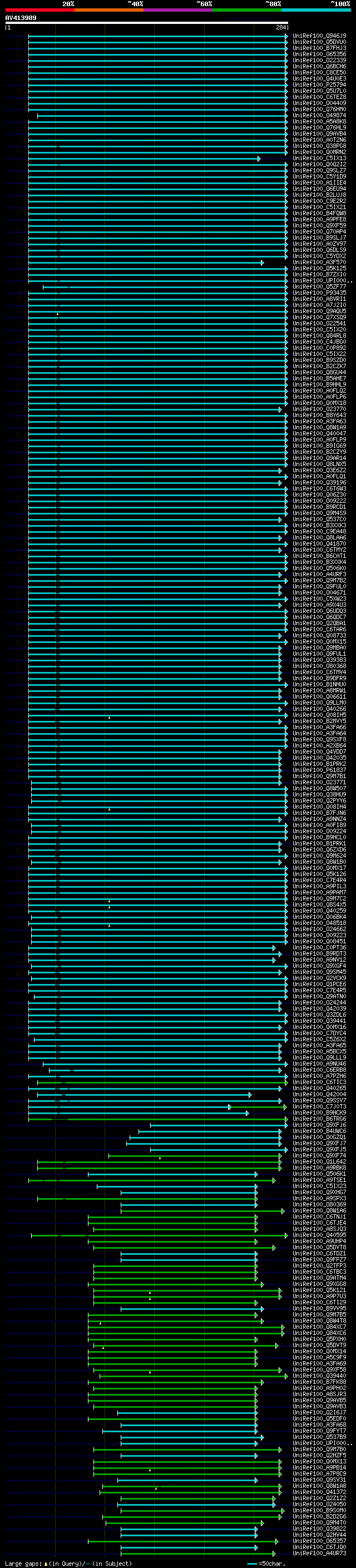Viewport: 356px width, 1568px height.
Task: Open hit UniRef100_A8SJR3
Action: [x=319, y=1394]
